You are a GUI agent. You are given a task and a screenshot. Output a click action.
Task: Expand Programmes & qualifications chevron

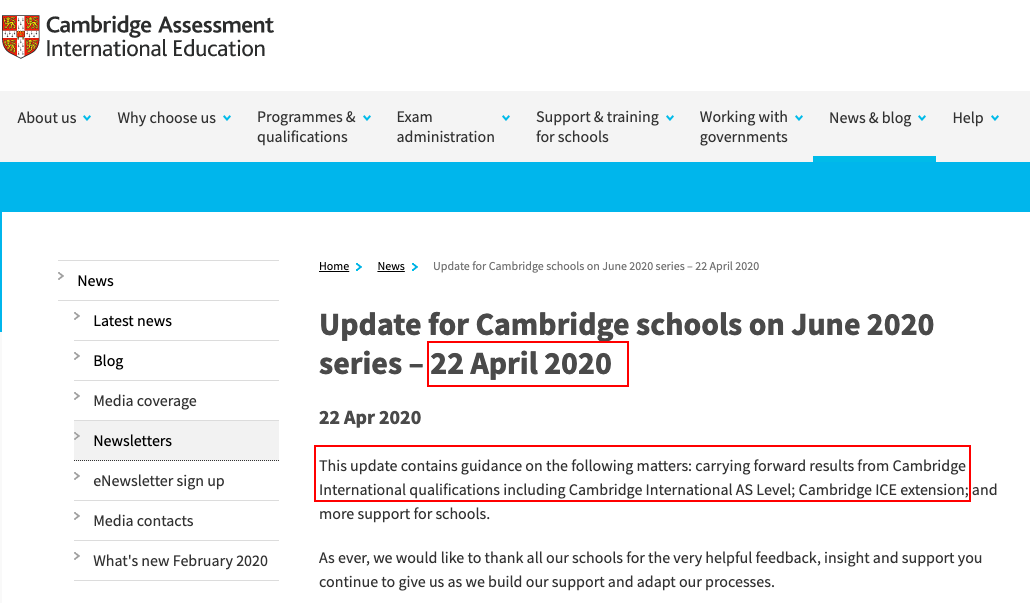coord(367,118)
